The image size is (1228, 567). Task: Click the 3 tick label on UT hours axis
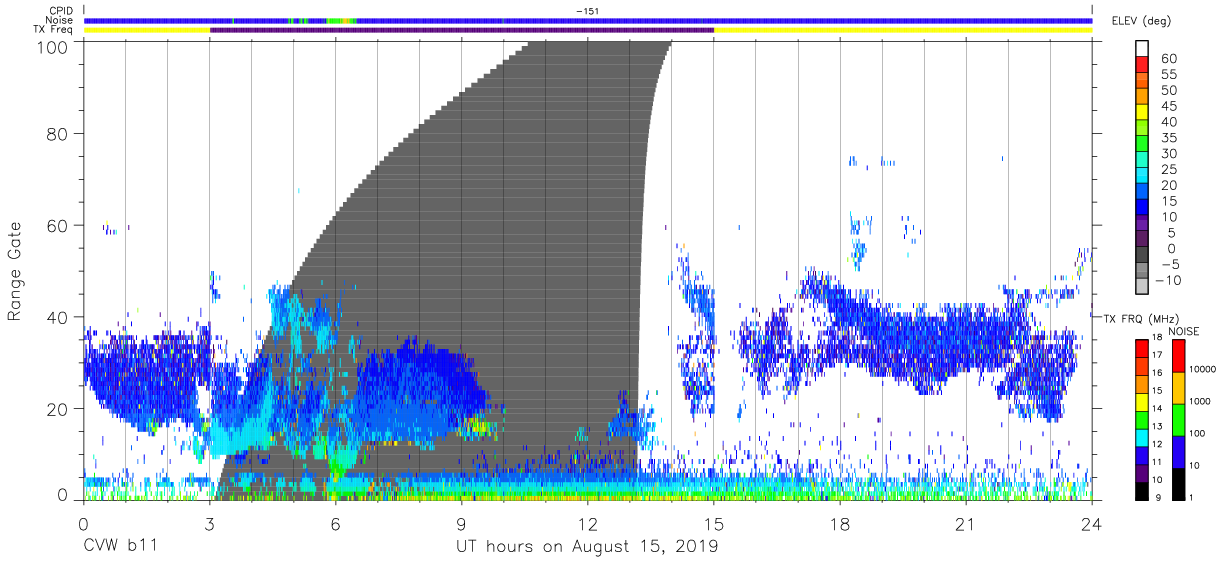tap(209, 523)
